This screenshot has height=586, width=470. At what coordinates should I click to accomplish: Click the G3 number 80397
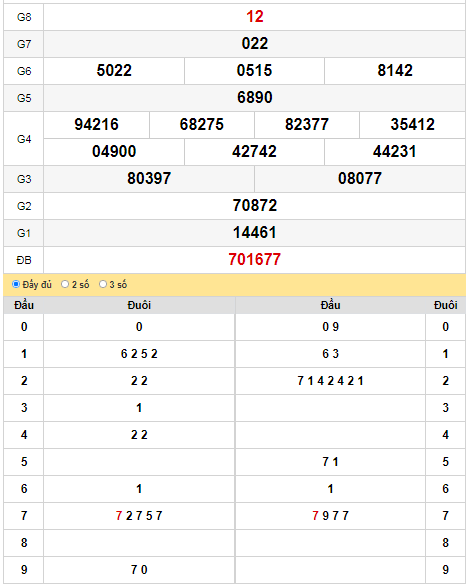tap(149, 178)
